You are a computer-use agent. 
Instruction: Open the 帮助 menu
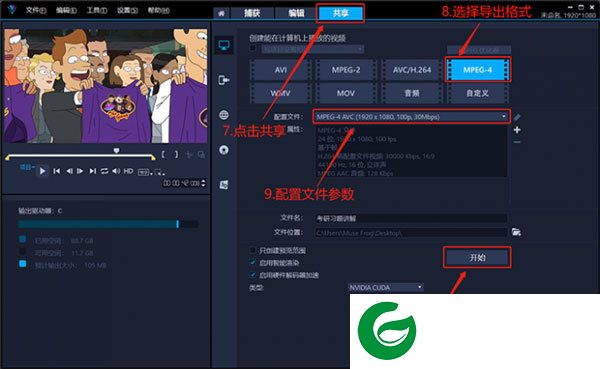click(159, 10)
